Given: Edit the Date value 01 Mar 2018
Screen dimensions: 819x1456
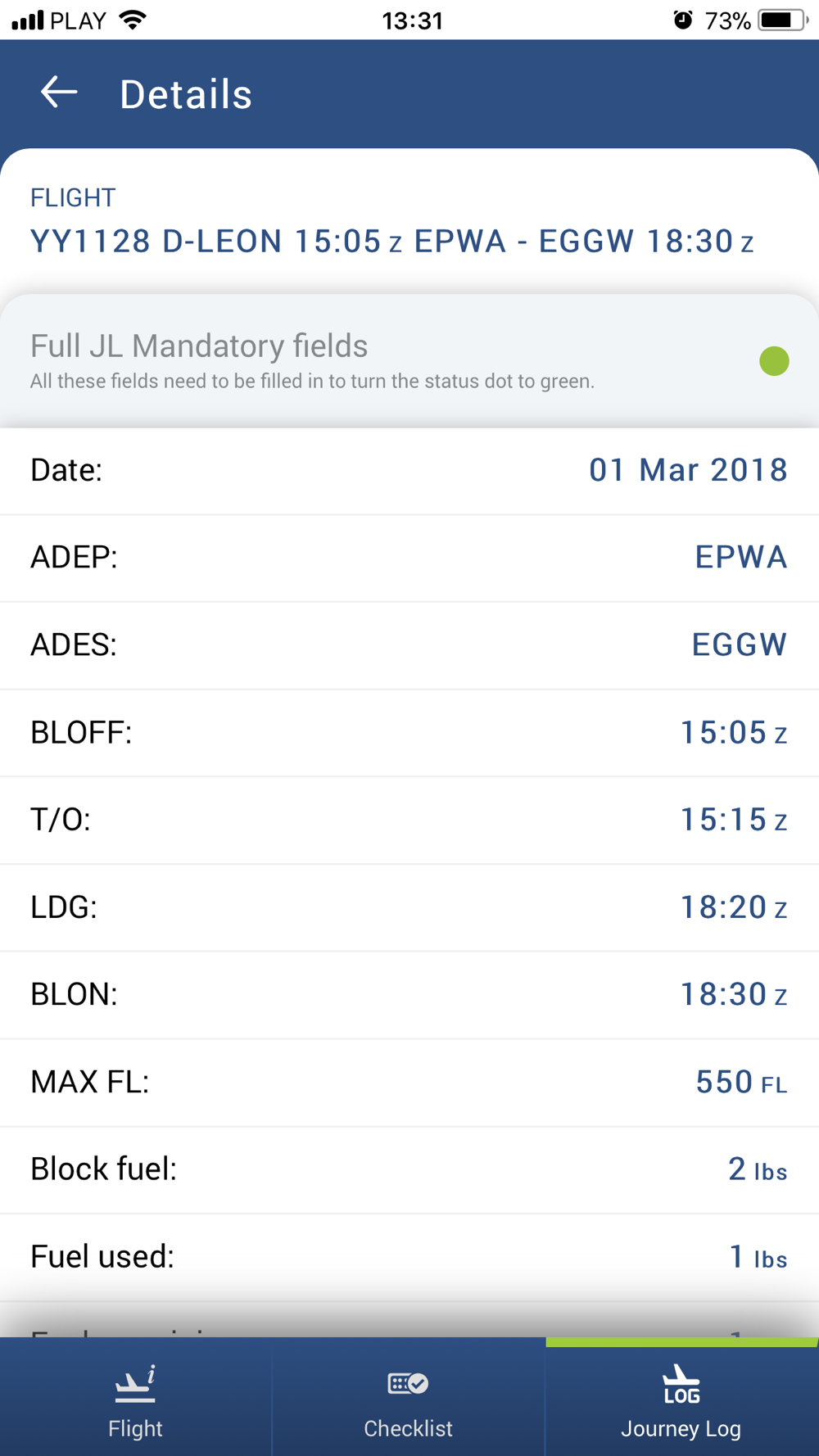Looking at the screenshot, I should click(x=688, y=470).
